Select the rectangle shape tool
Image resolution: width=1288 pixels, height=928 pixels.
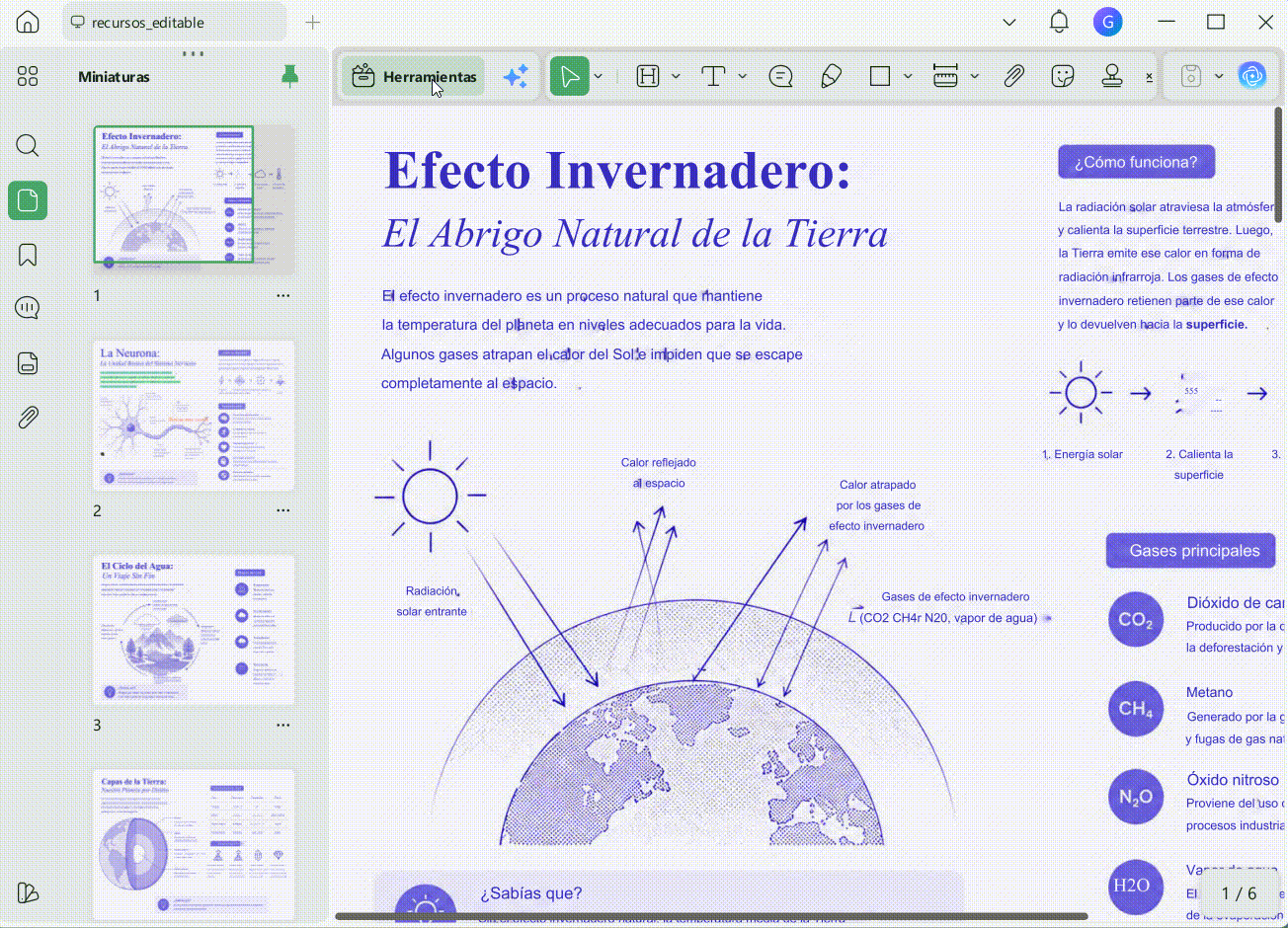pyautogui.click(x=880, y=77)
